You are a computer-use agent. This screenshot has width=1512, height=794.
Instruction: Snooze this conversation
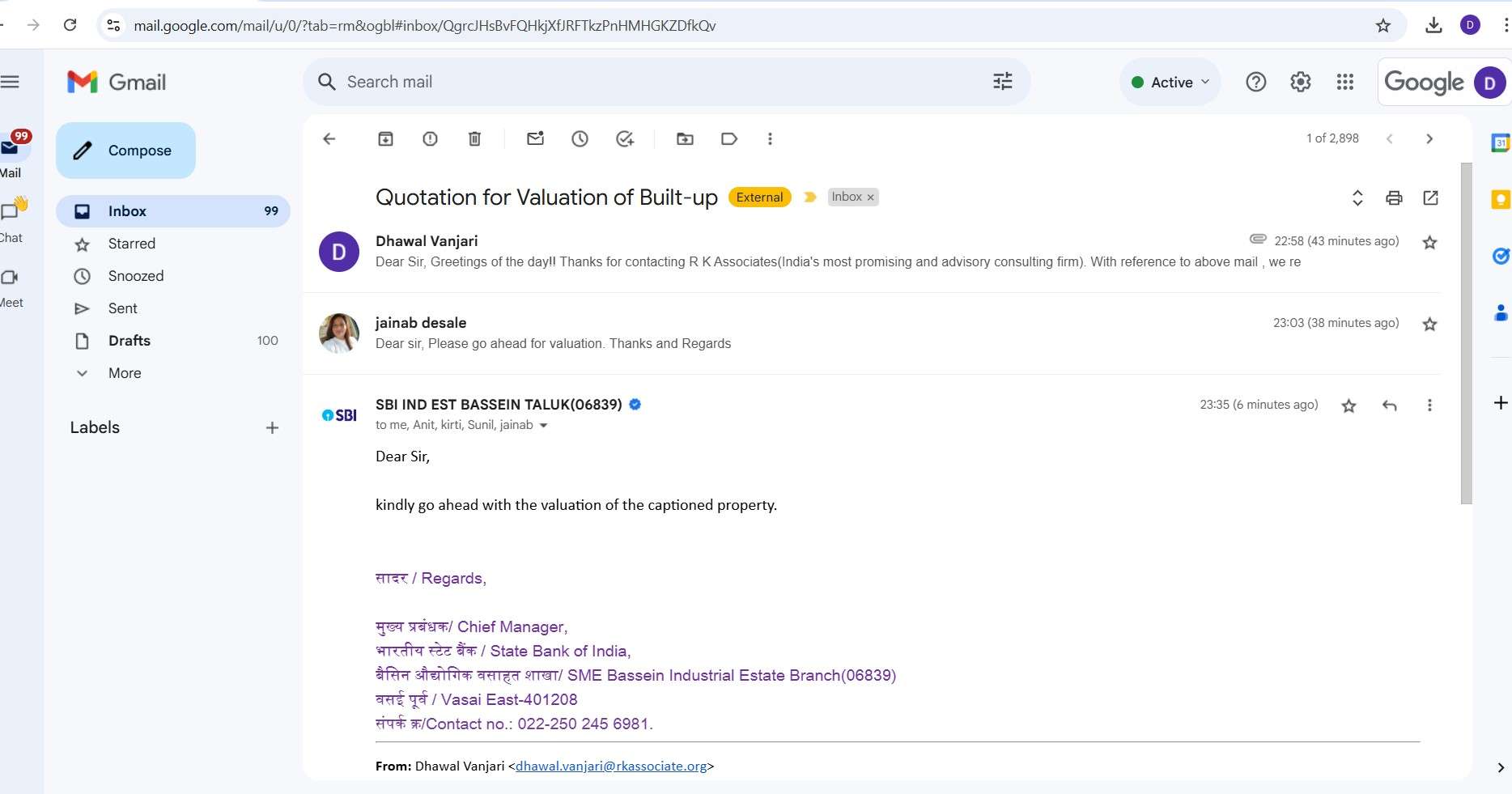point(580,138)
